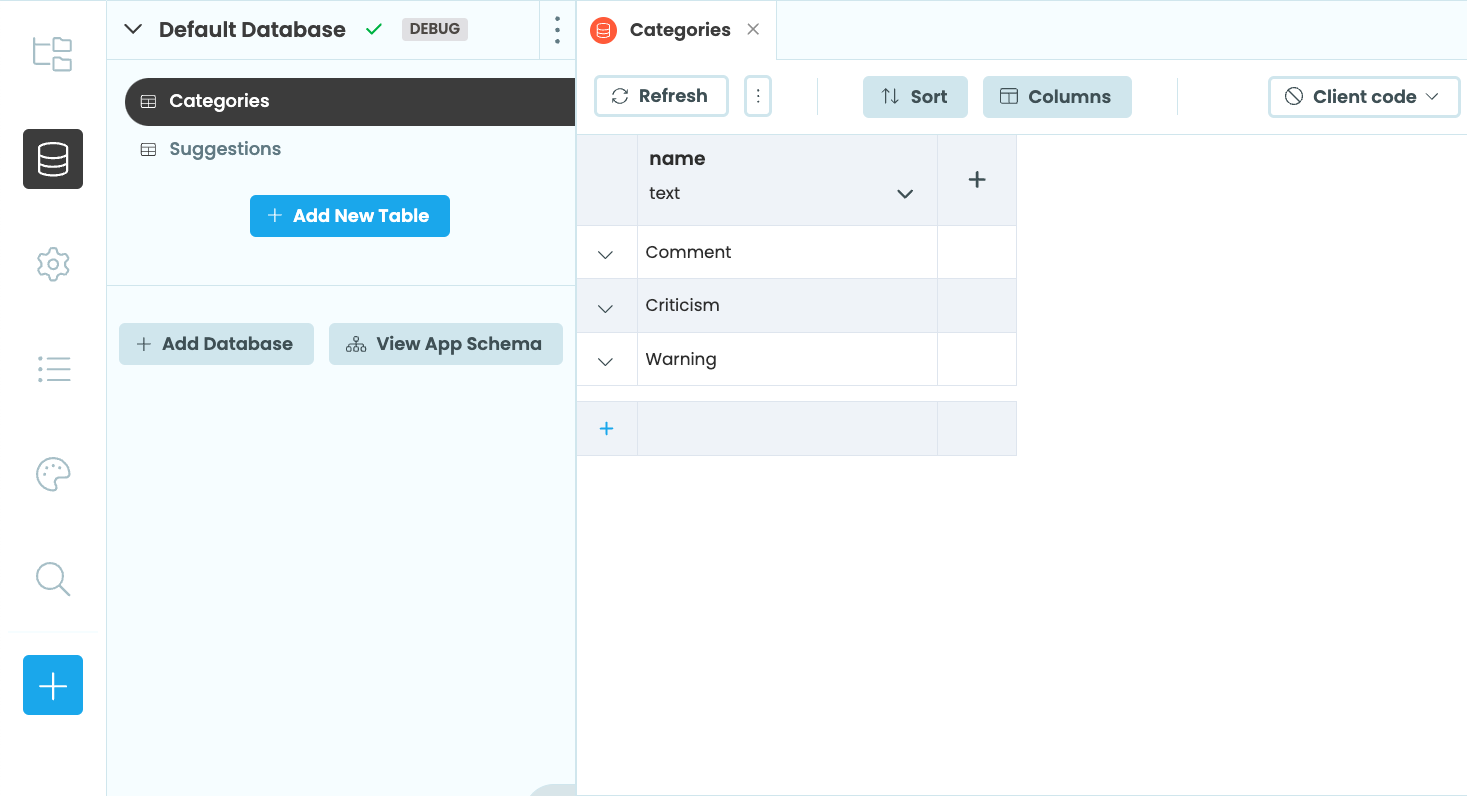Expand the Comment row
Screen dimensions: 1467x796
point(605,254)
